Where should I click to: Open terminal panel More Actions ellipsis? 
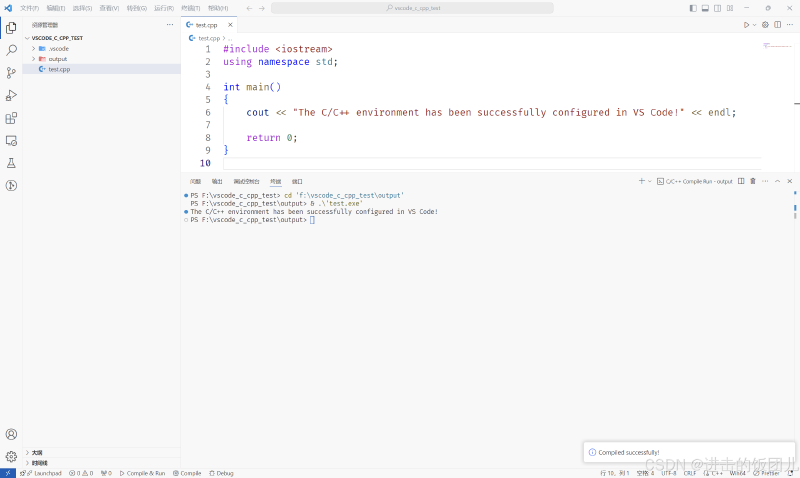[765, 181]
